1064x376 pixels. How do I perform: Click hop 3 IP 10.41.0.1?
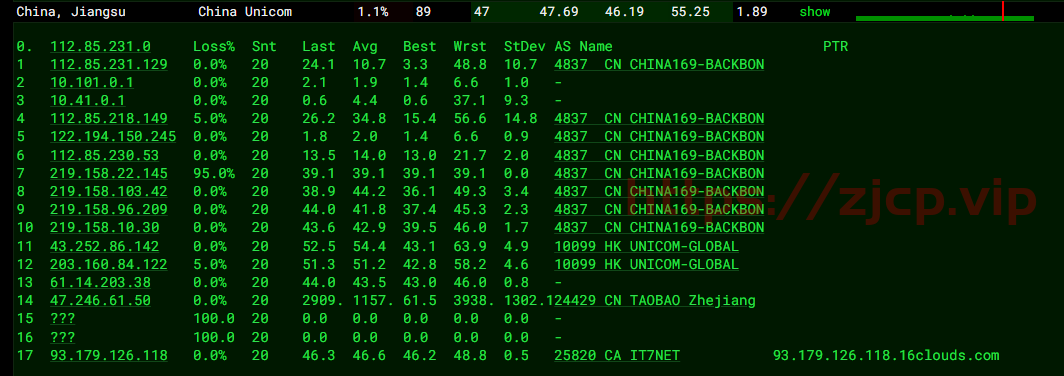tap(88, 100)
